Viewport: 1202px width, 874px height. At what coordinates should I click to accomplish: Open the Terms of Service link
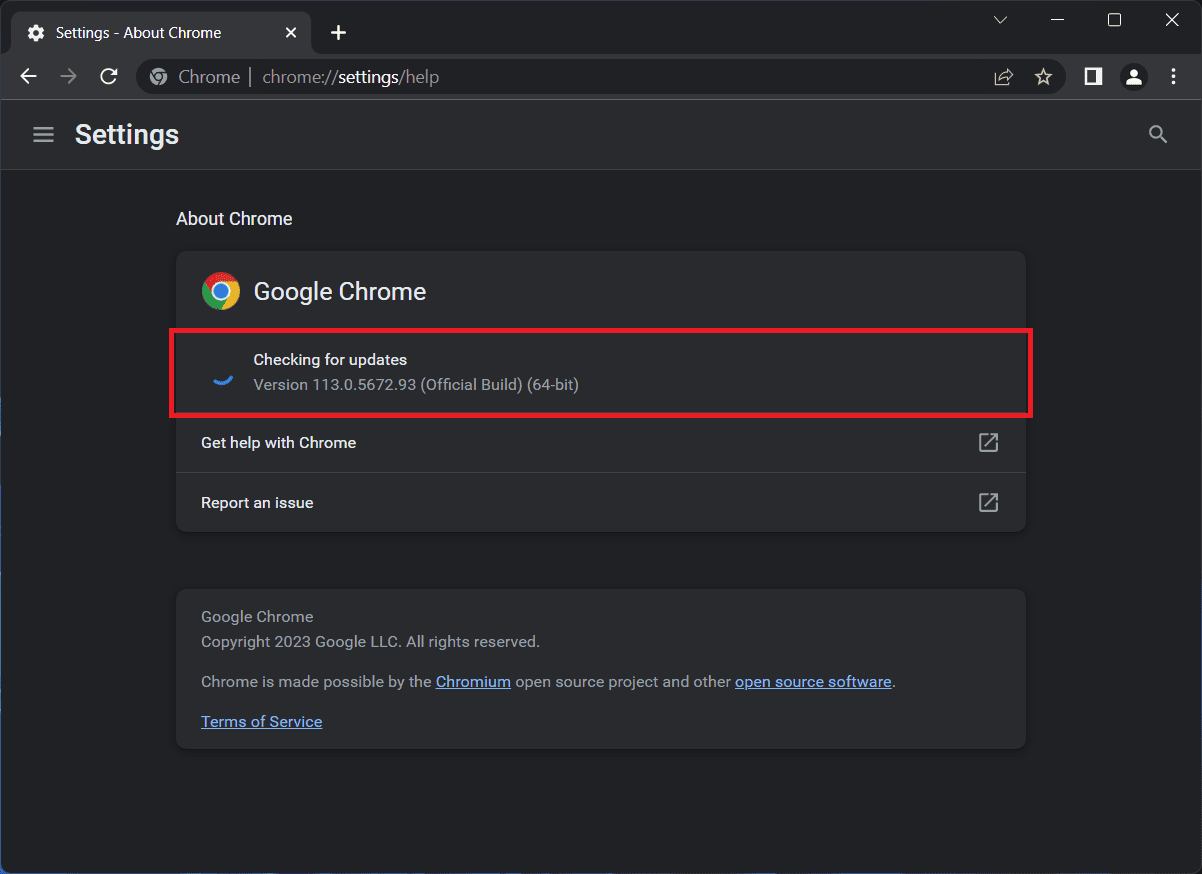click(x=261, y=722)
